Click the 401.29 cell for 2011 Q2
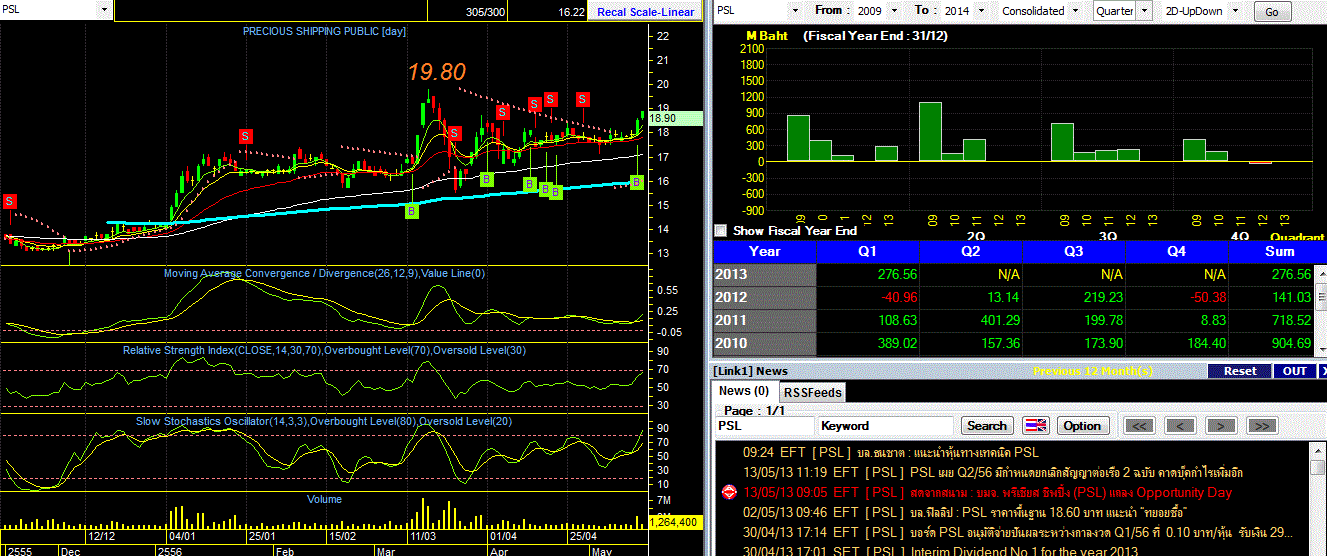The image size is (1327, 556). pos(970,321)
